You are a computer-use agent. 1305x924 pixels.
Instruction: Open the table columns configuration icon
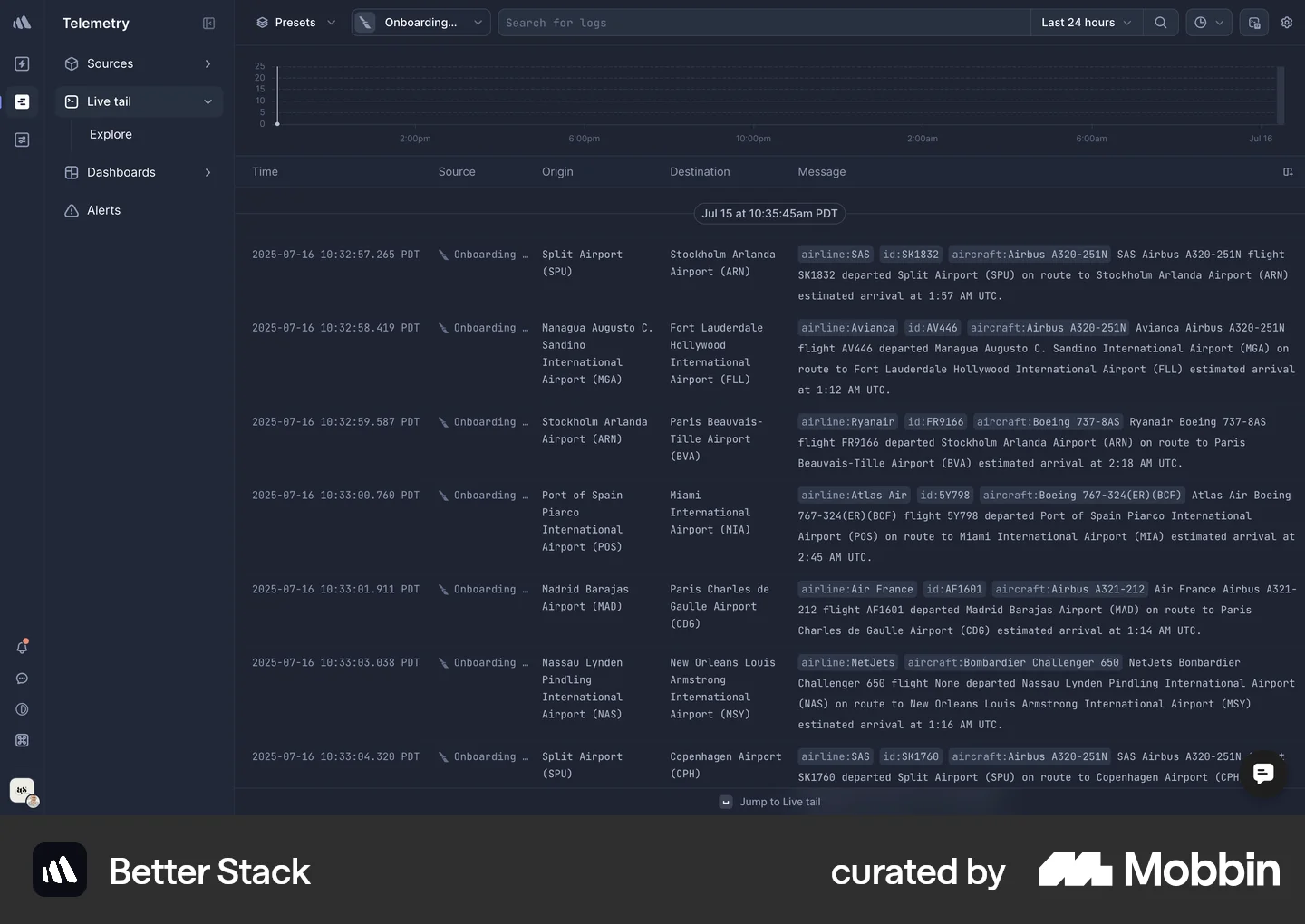point(1288,172)
